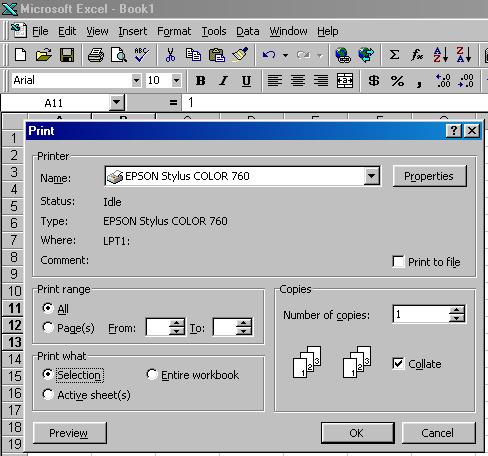Enable Print to file checkbox

point(398,262)
